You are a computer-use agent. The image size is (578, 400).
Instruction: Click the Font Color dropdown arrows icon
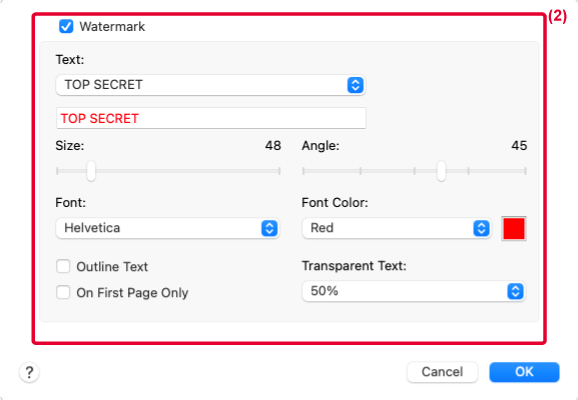[481, 228]
